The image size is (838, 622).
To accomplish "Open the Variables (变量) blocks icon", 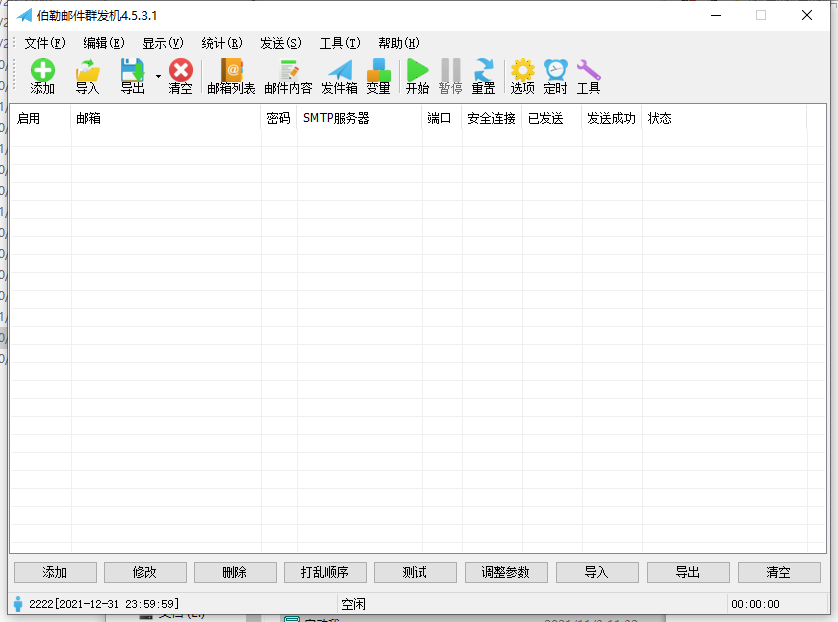I will 378,76.
